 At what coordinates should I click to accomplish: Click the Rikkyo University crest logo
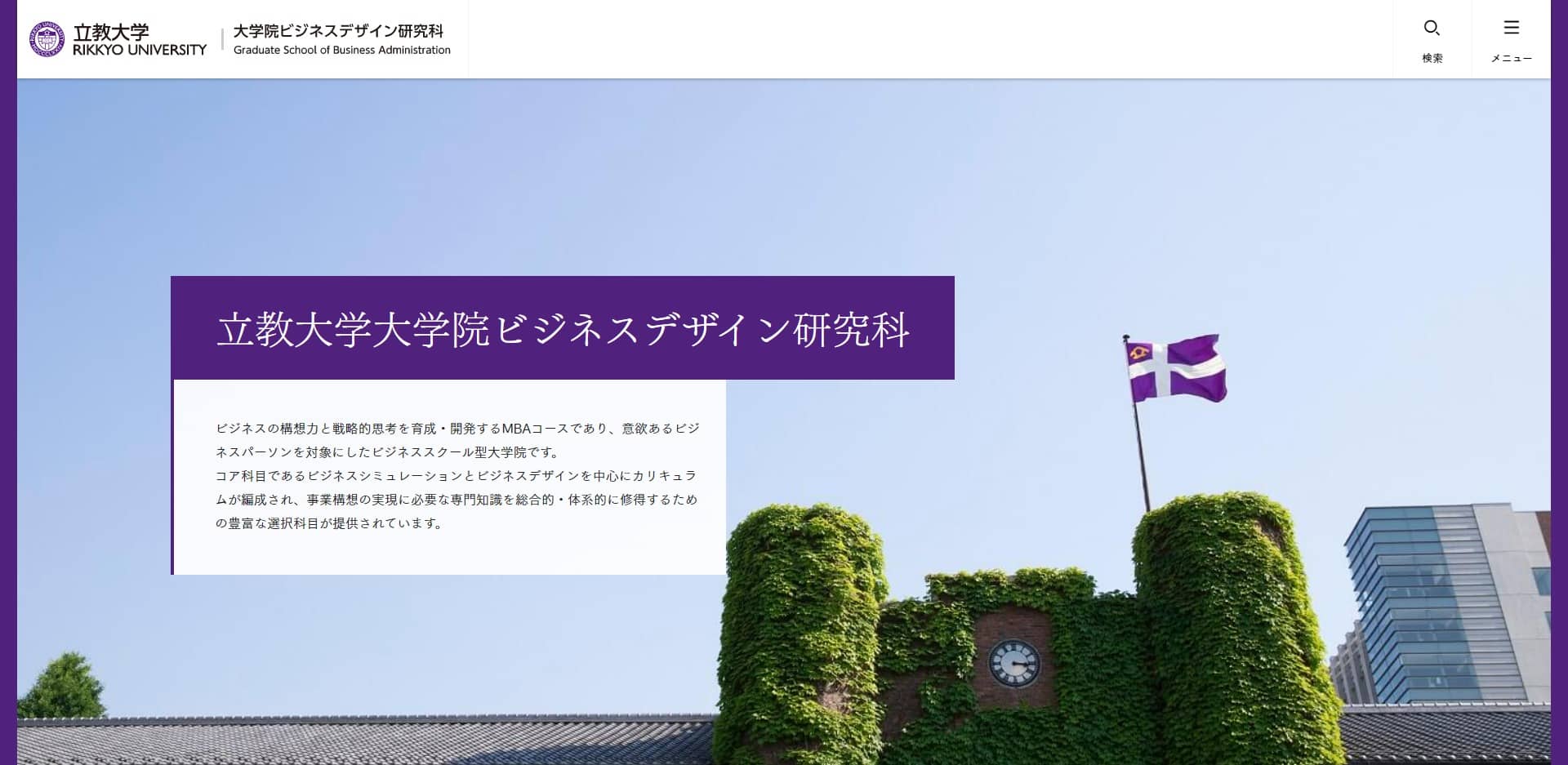coord(47,39)
